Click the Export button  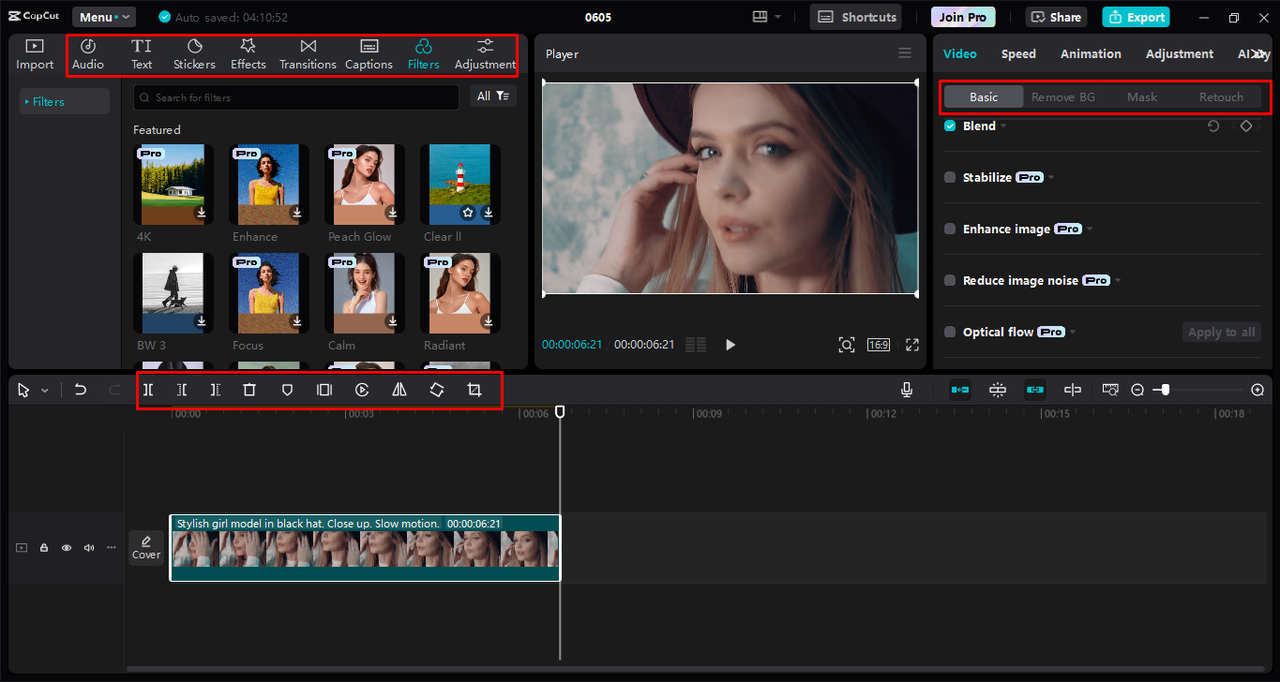pos(1136,17)
